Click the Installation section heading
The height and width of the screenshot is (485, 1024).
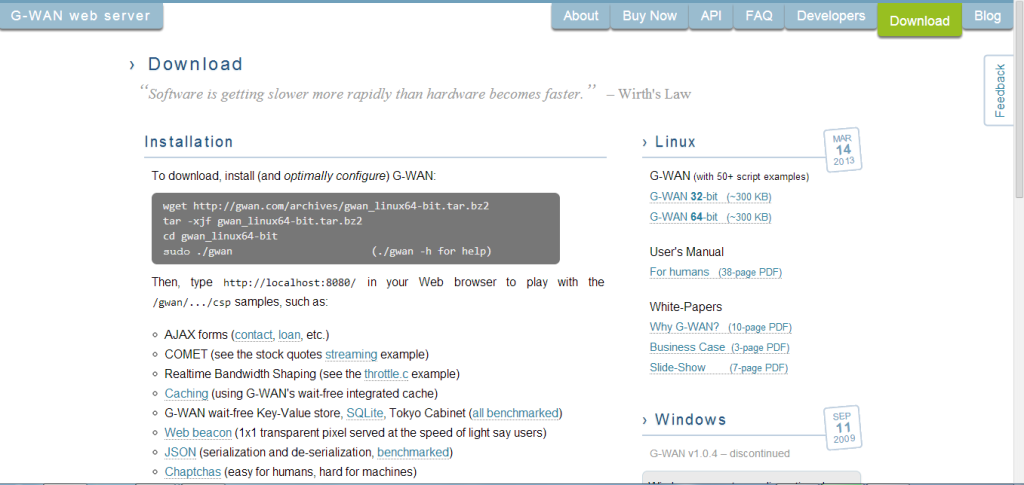(x=188, y=142)
